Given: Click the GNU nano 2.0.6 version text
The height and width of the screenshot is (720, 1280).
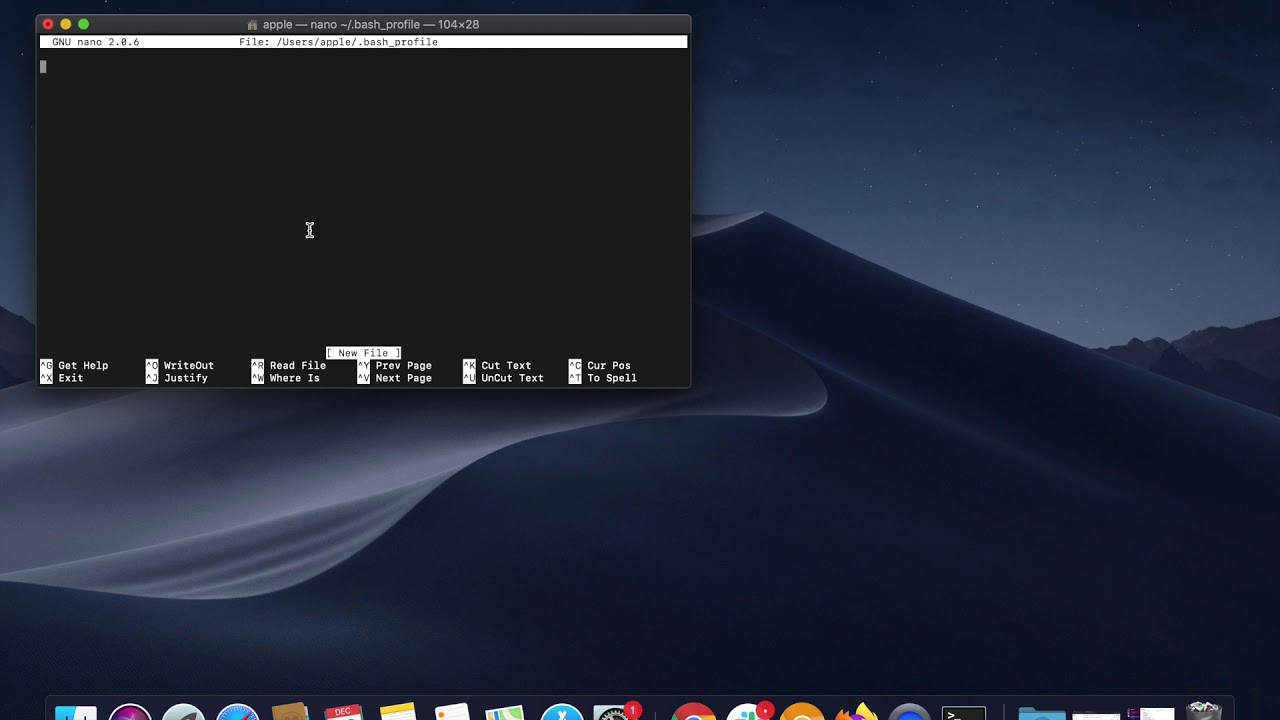Looking at the screenshot, I should (x=96, y=42).
